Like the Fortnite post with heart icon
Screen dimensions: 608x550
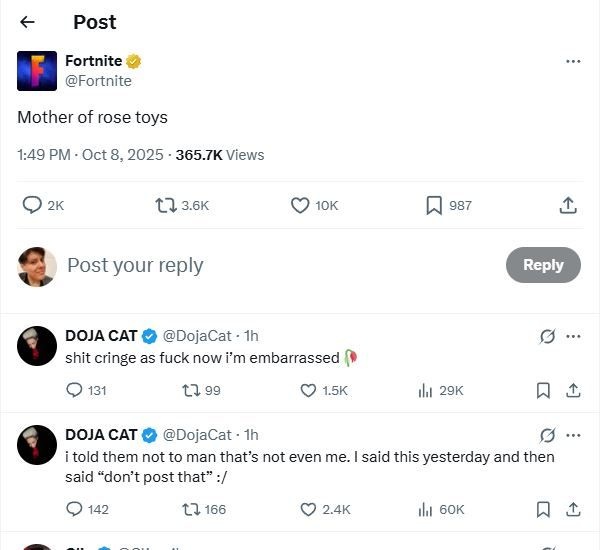click(x=300, y=205)
